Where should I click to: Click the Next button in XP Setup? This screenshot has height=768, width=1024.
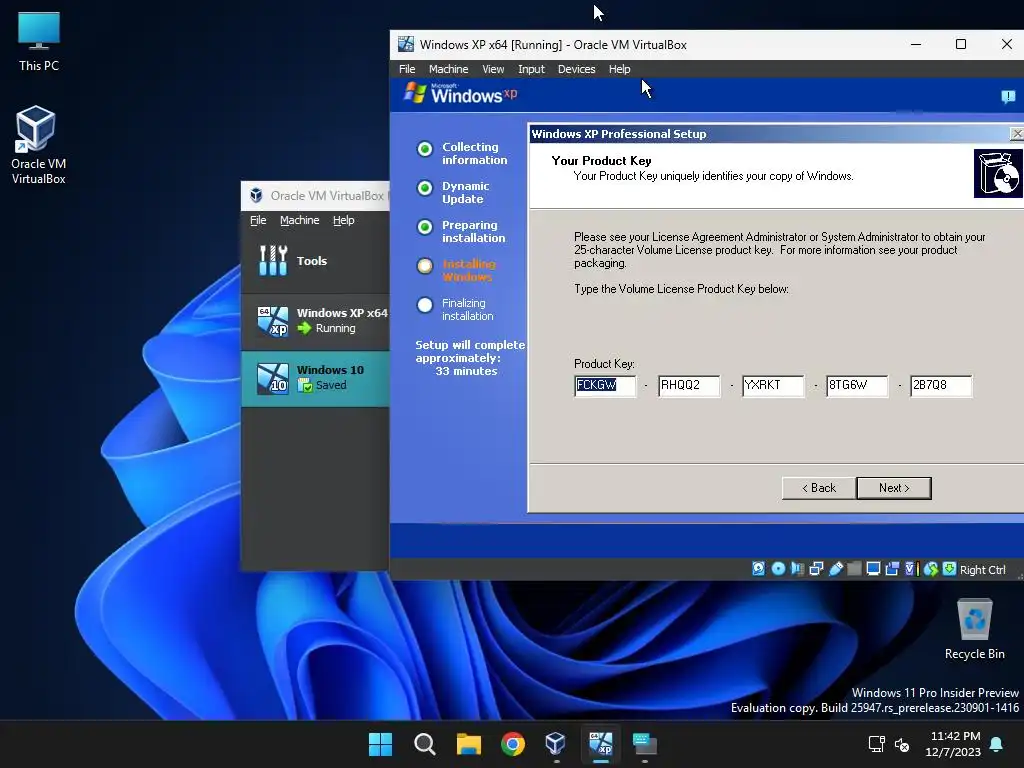click(x=893, y=488)
